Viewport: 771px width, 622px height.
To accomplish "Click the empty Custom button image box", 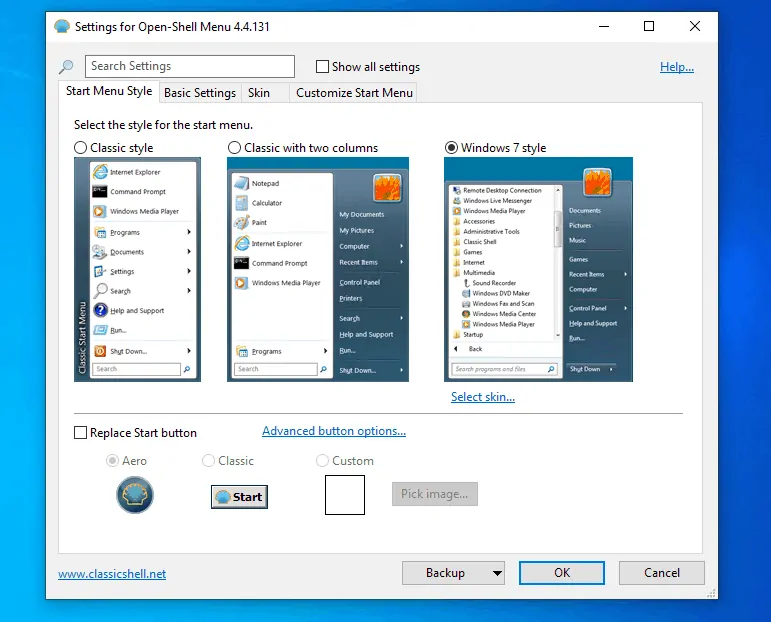I will click(x=344, y=495).
